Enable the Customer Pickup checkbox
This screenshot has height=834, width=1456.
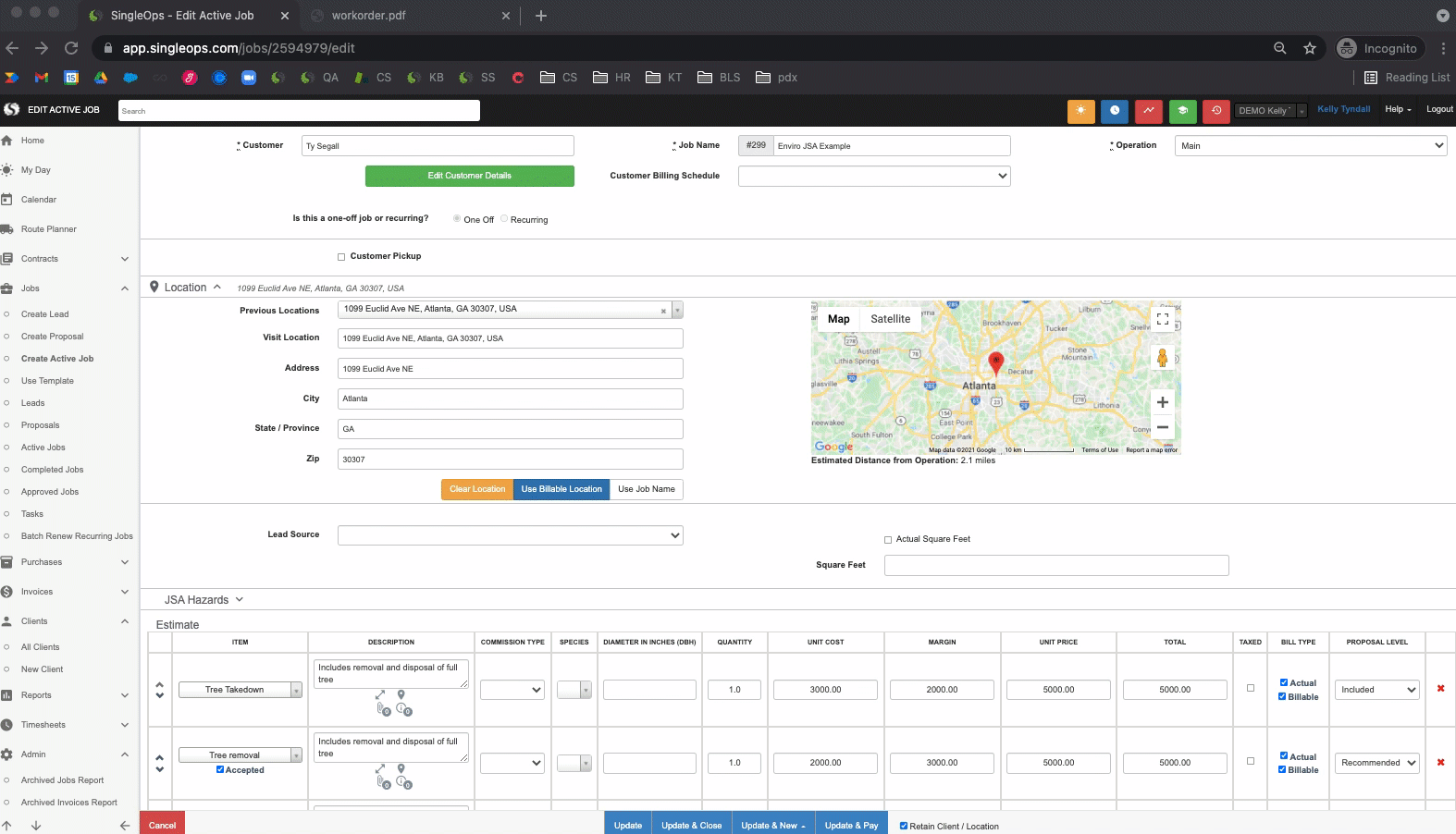tap(341, 257)
